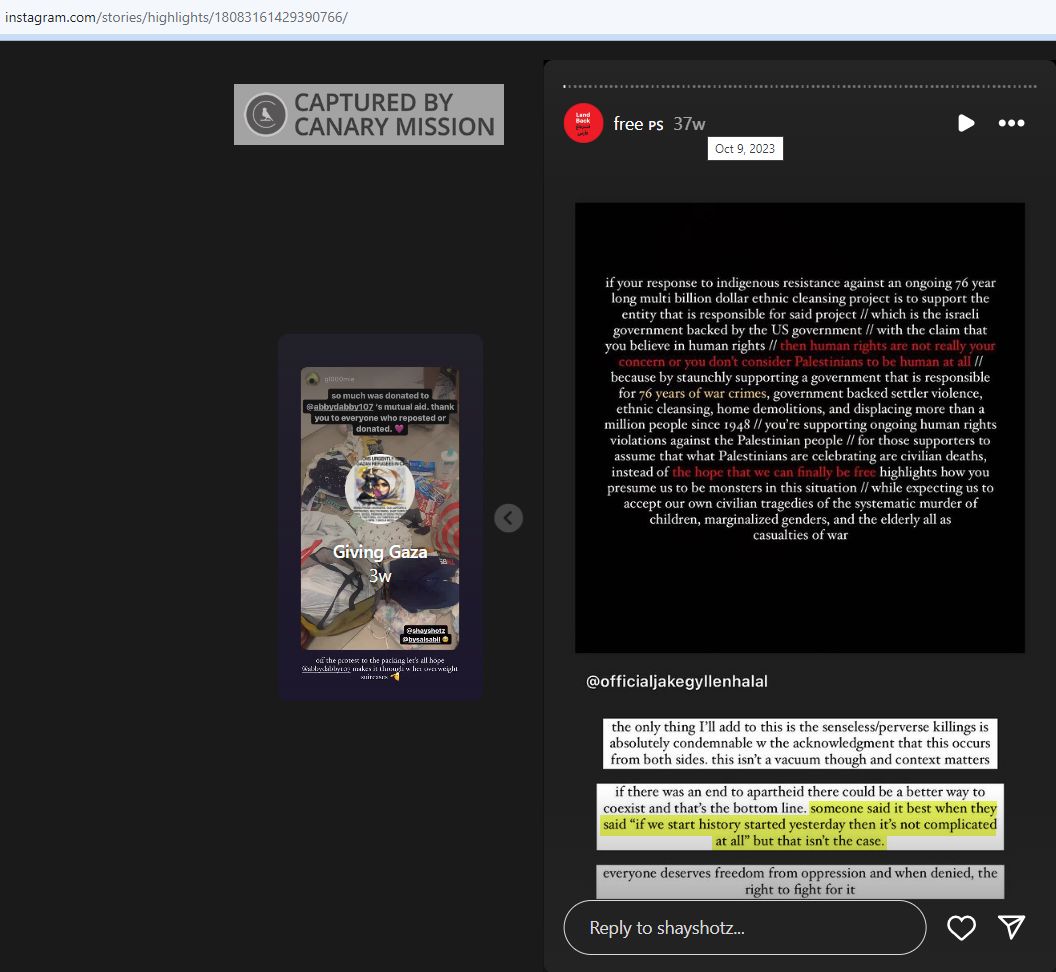
Task: Open the @officialjakegyllenhalal mention
Action: point(676,681)
